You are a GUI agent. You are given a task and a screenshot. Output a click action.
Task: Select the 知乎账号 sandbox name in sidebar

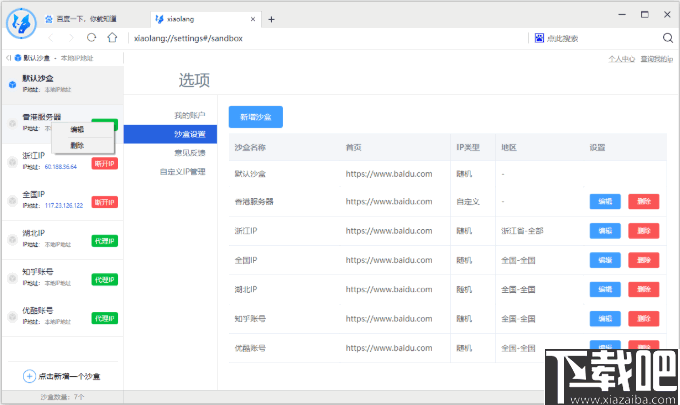coord(38,271)
